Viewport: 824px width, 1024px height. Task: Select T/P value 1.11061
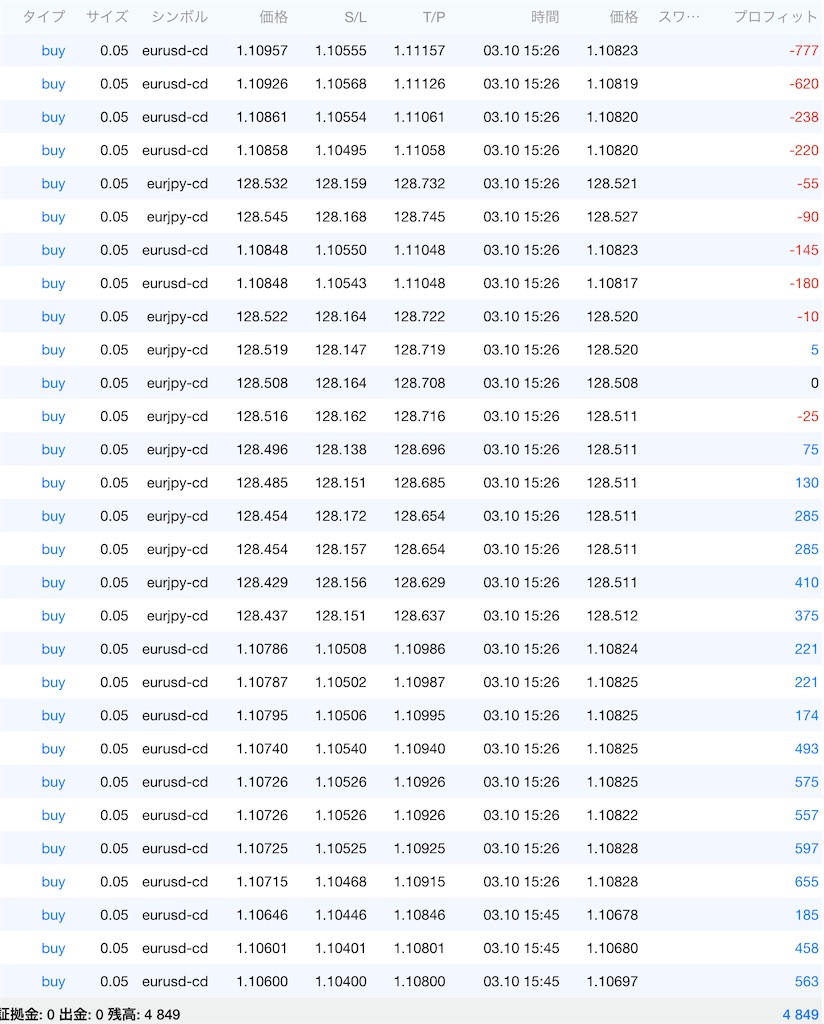click(419, 117)
